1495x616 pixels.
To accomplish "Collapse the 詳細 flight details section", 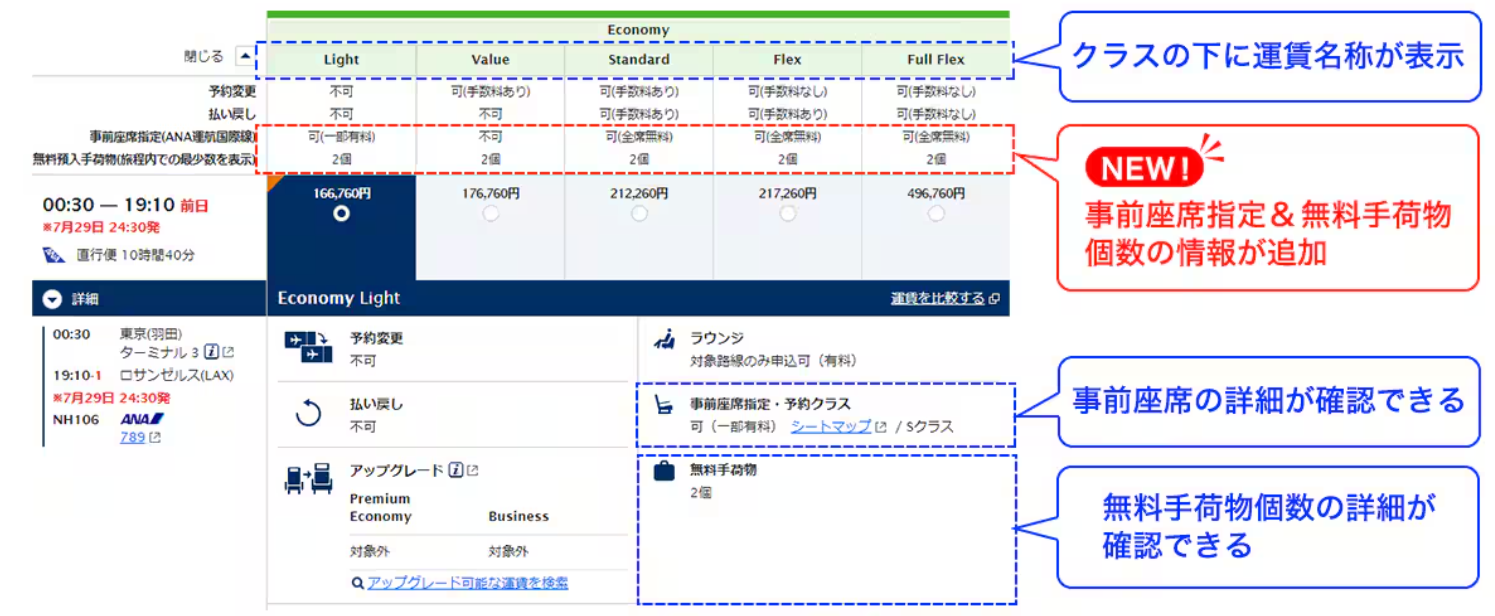I will 52,298.
